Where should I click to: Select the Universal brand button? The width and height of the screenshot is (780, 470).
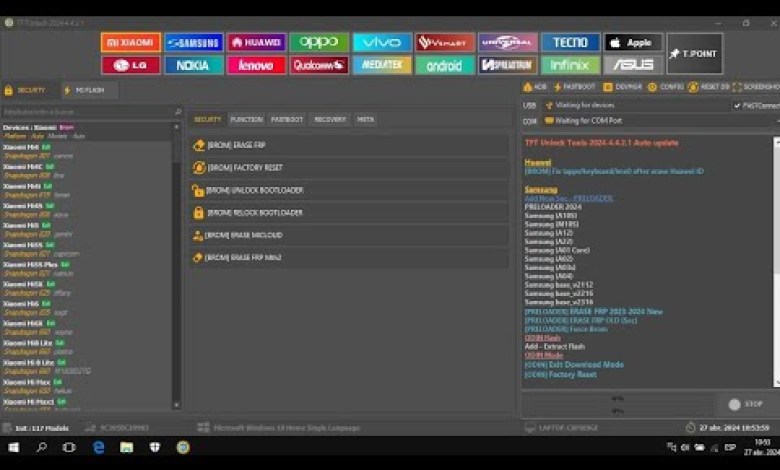[x=507, y=43]
